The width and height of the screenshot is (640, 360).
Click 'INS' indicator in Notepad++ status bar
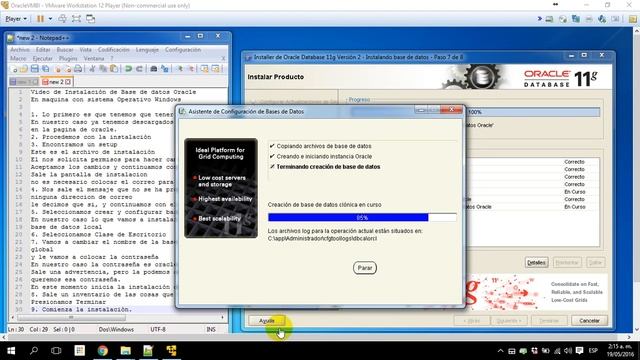(211, 329)
